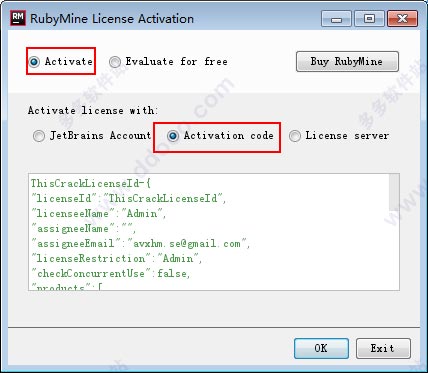Minimize the License Activation dialog

tap(336, 19)
